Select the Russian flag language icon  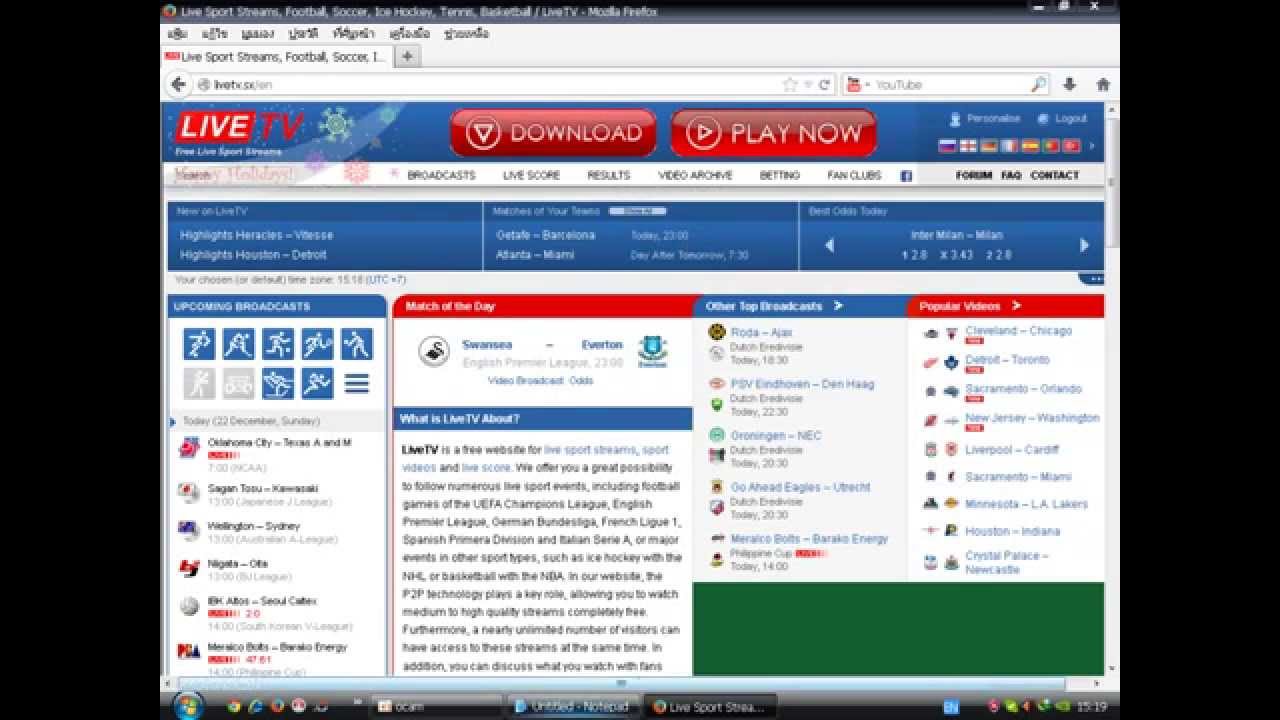coord(947,146)
